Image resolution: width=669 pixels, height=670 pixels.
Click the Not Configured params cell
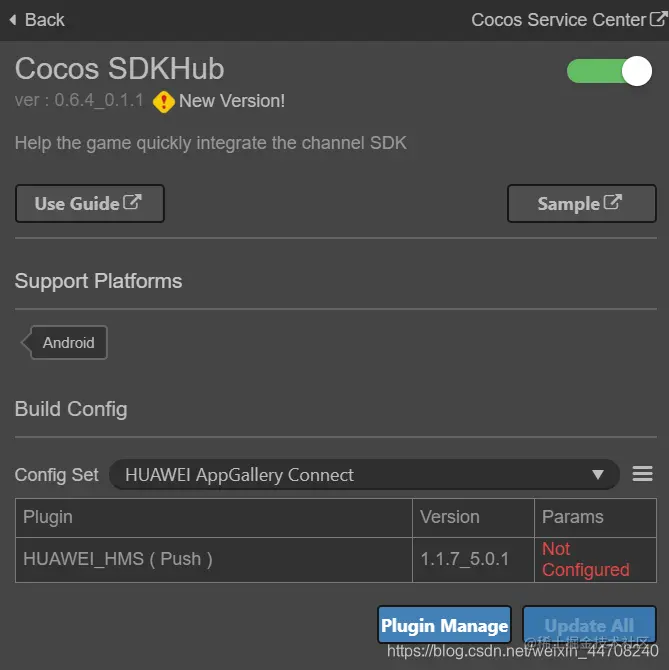(x=595, y=560)
